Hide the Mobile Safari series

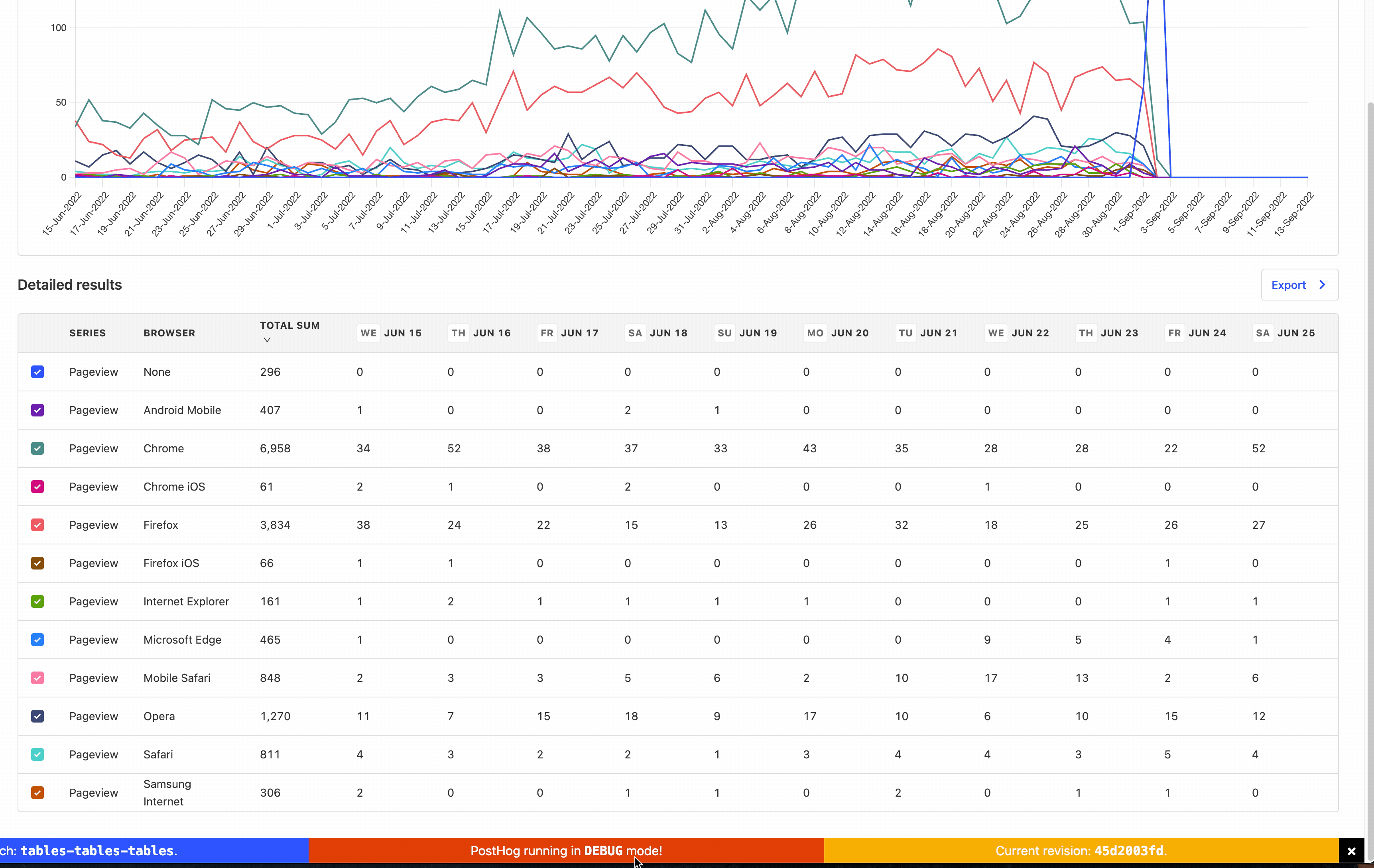37,678
